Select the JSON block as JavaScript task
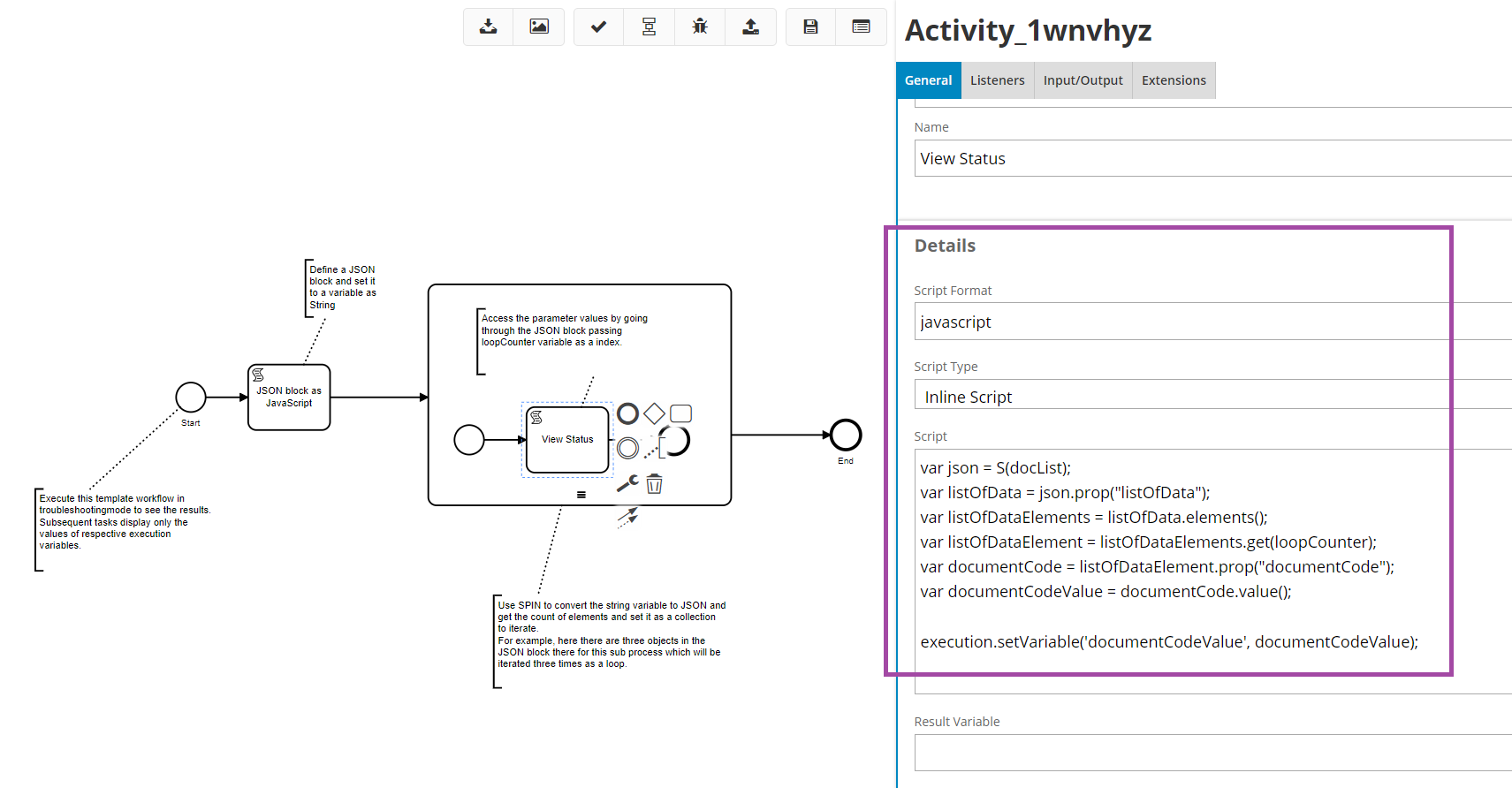The height and width of the screenshot is (788, 1512). tap(289, 398)
